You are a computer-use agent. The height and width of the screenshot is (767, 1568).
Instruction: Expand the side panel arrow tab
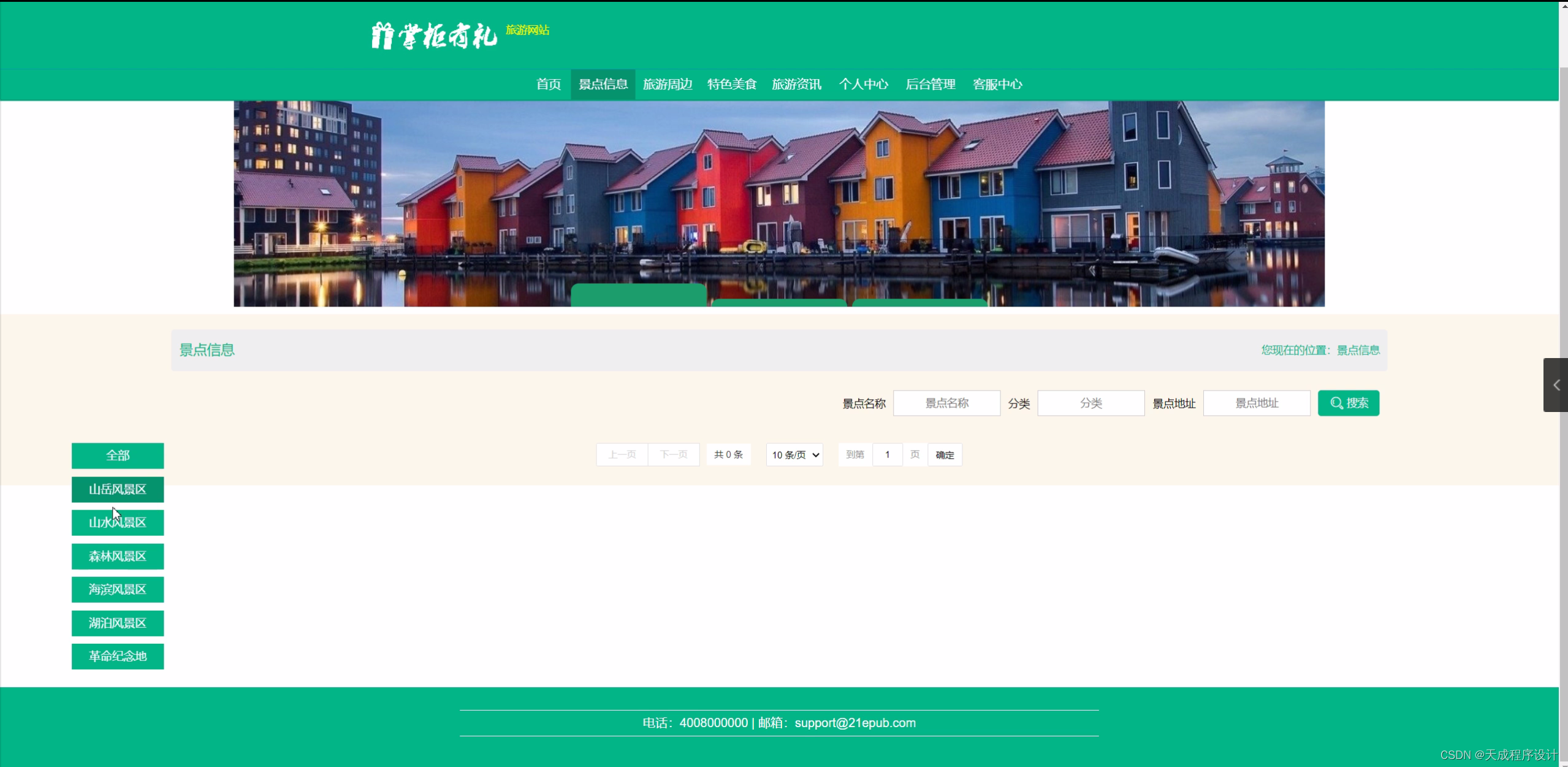(x=1556, y=385)
